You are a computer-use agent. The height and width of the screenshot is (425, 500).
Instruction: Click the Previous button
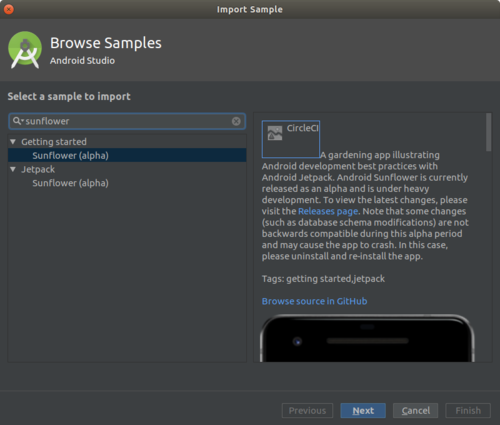tap(307, 411)
